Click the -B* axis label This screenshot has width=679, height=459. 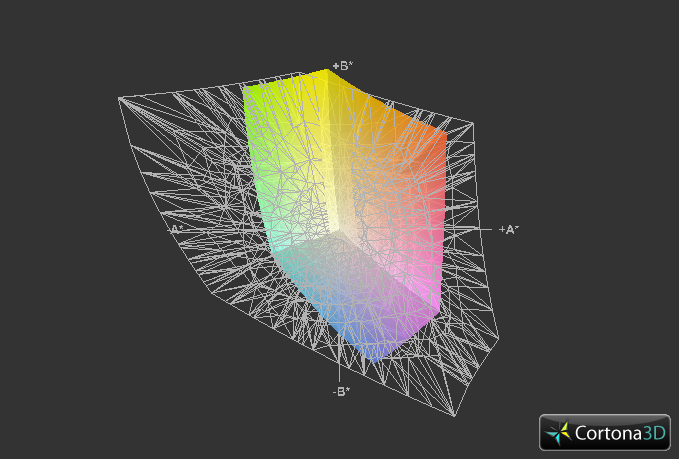pyautogui.click(x=341, y=391)
